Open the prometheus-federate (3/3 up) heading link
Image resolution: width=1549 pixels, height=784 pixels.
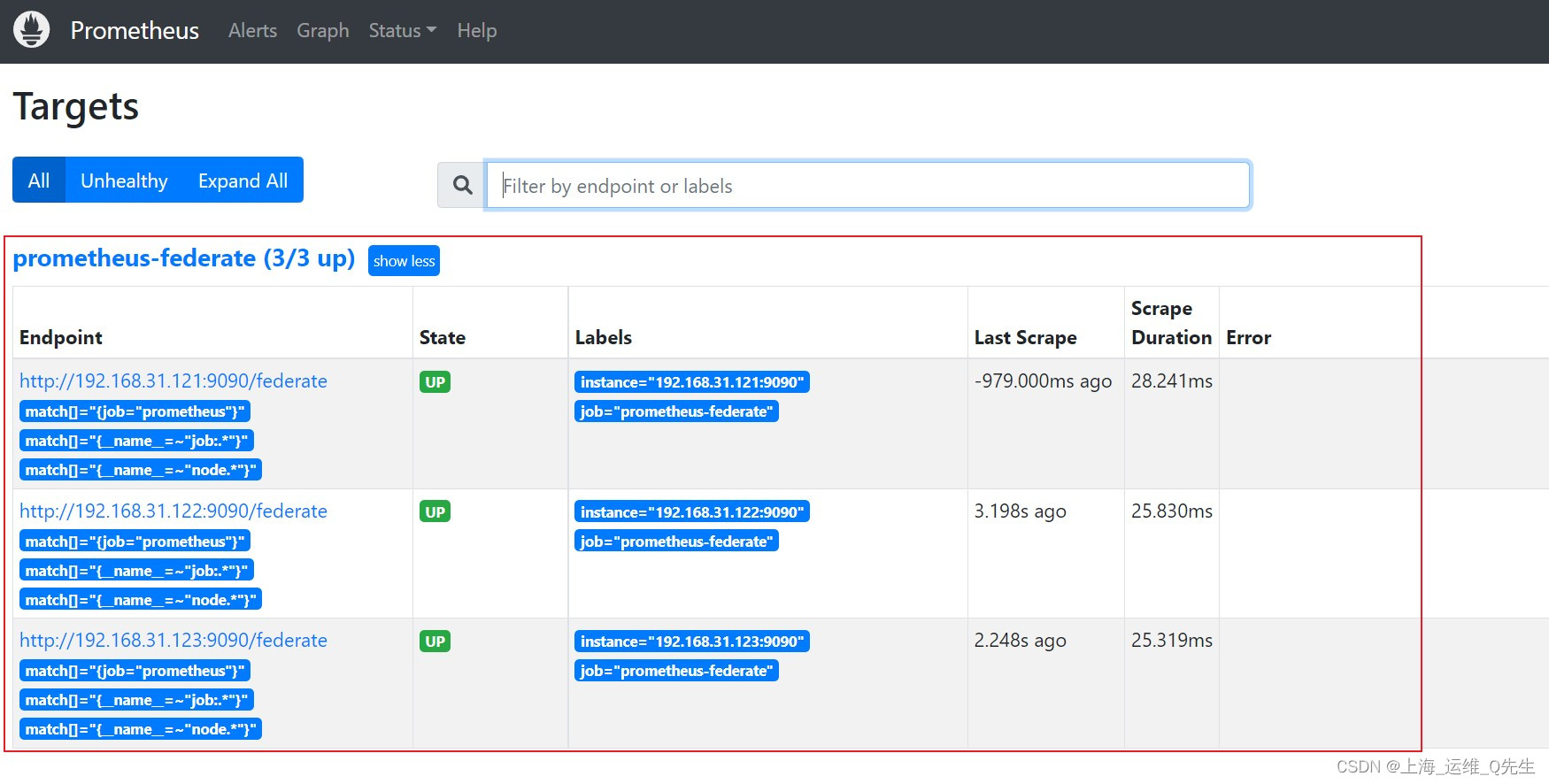pyautogui.click(x=184, y=258)
